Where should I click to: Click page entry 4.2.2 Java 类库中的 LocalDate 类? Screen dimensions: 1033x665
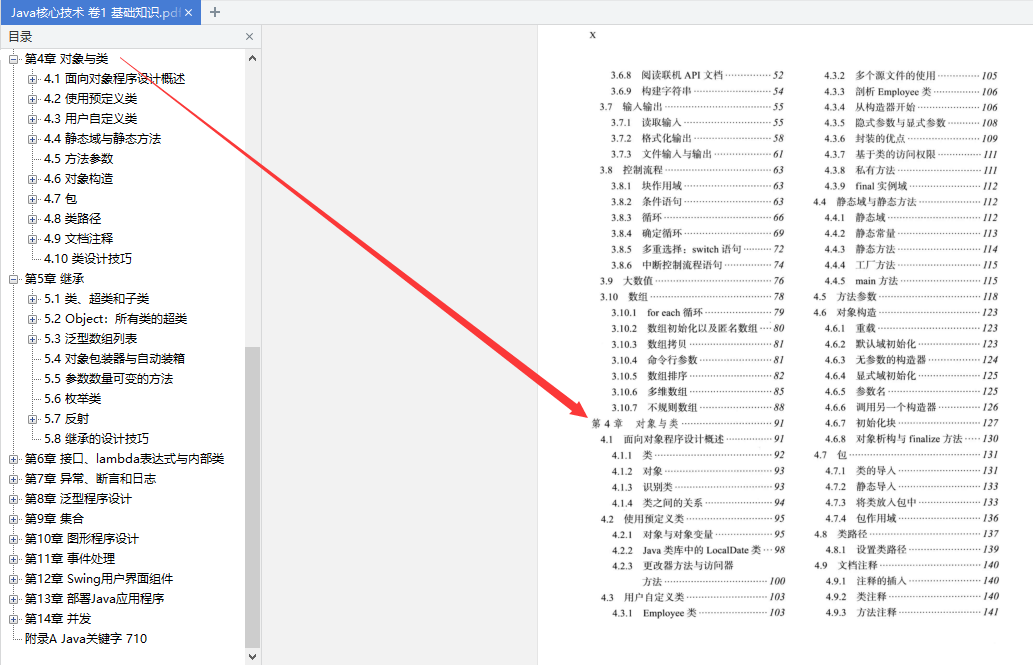pos(698,550)
